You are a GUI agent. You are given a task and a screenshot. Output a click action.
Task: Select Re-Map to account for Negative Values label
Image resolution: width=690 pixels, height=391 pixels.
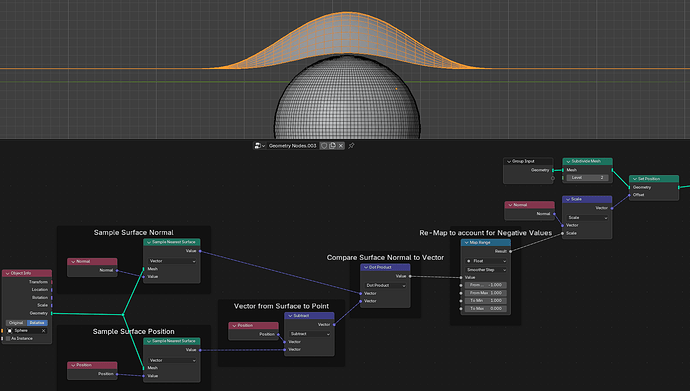point(485,233)
